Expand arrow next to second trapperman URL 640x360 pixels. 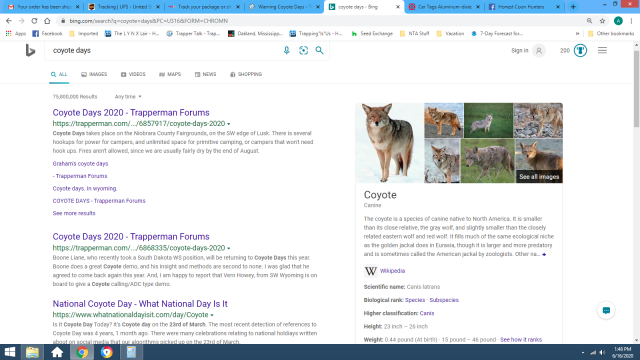[x=229, y=248]
